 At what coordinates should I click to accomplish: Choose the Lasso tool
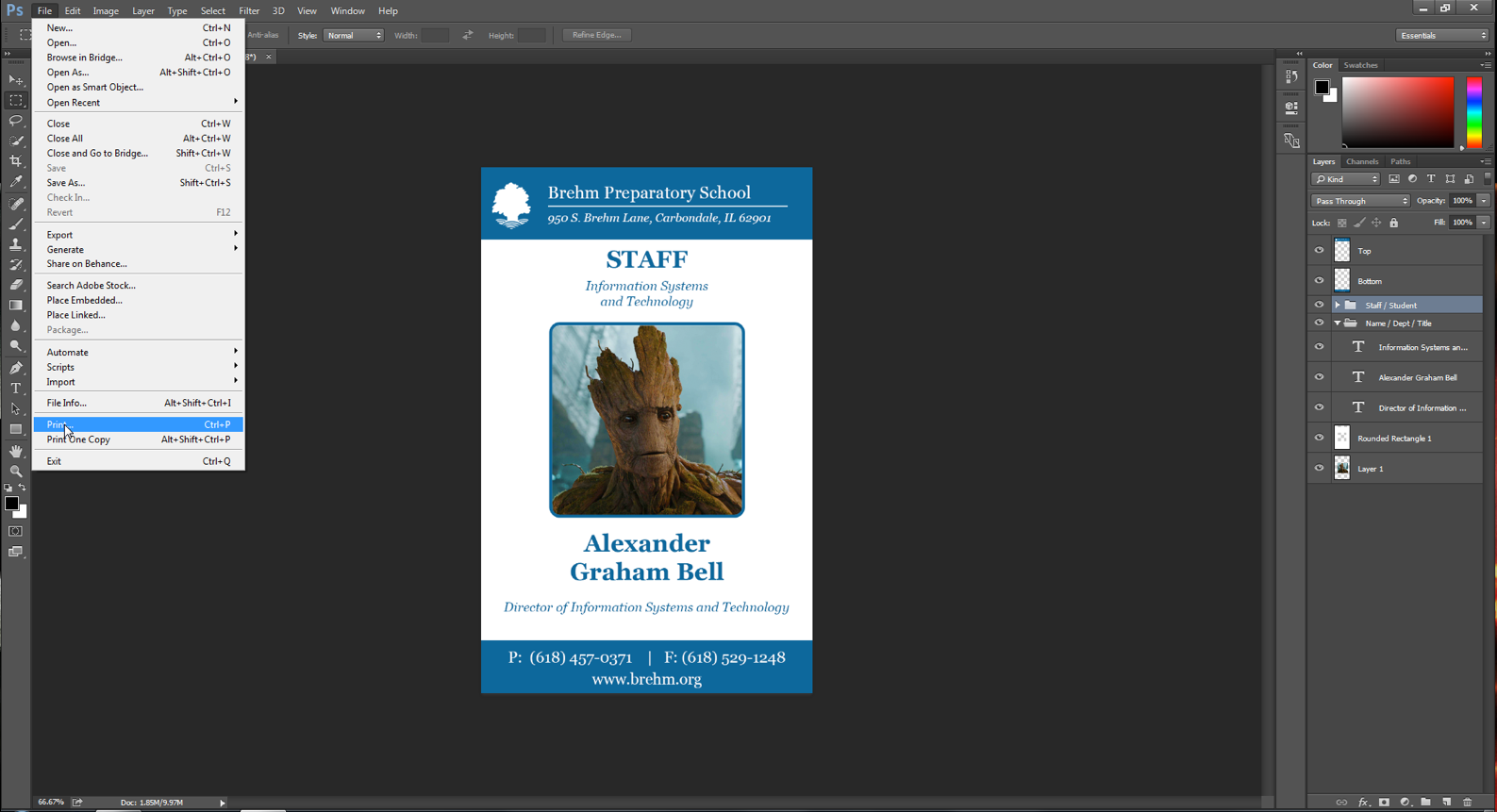pos(16,121)
